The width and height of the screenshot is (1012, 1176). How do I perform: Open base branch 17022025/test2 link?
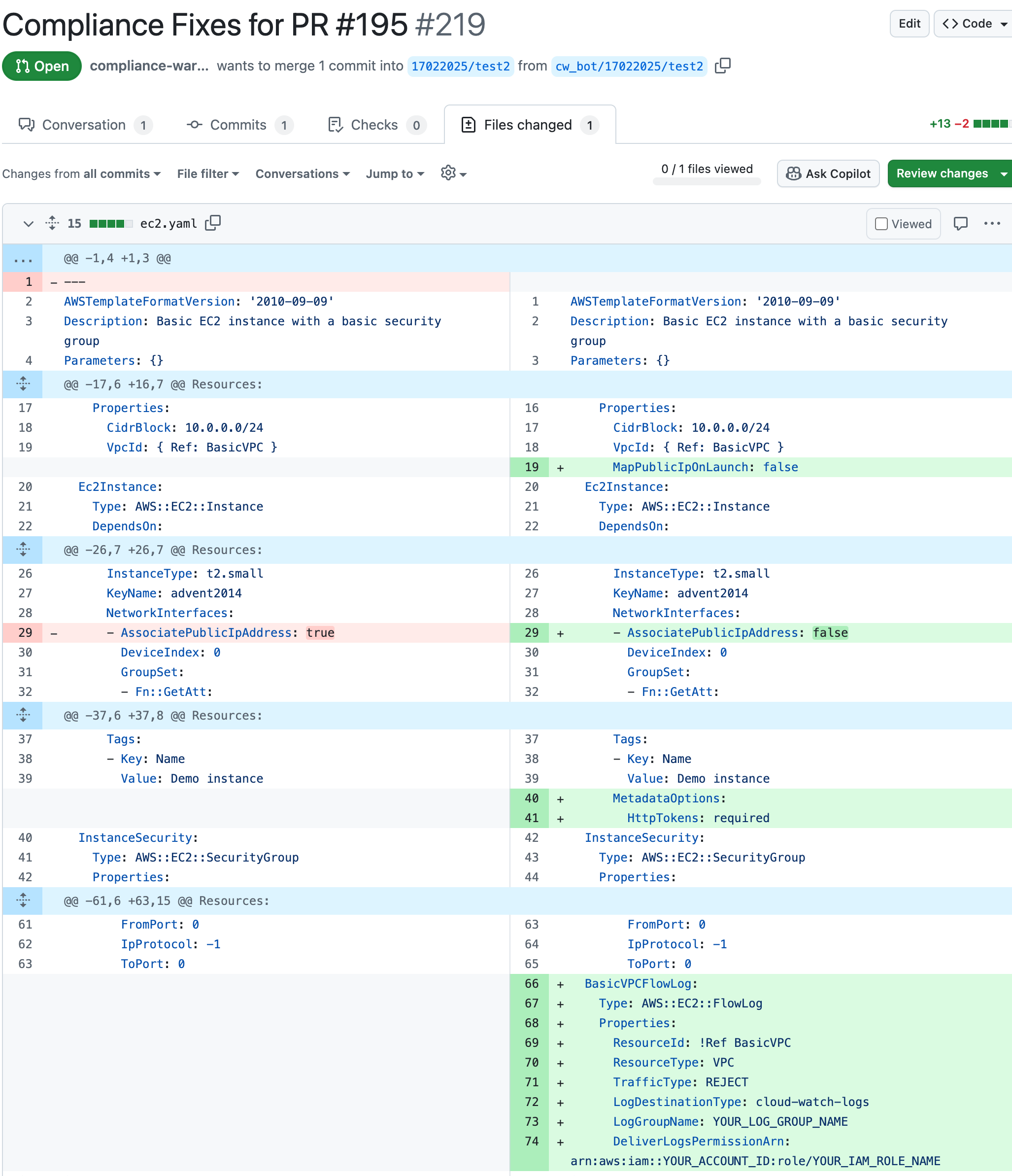460,67
